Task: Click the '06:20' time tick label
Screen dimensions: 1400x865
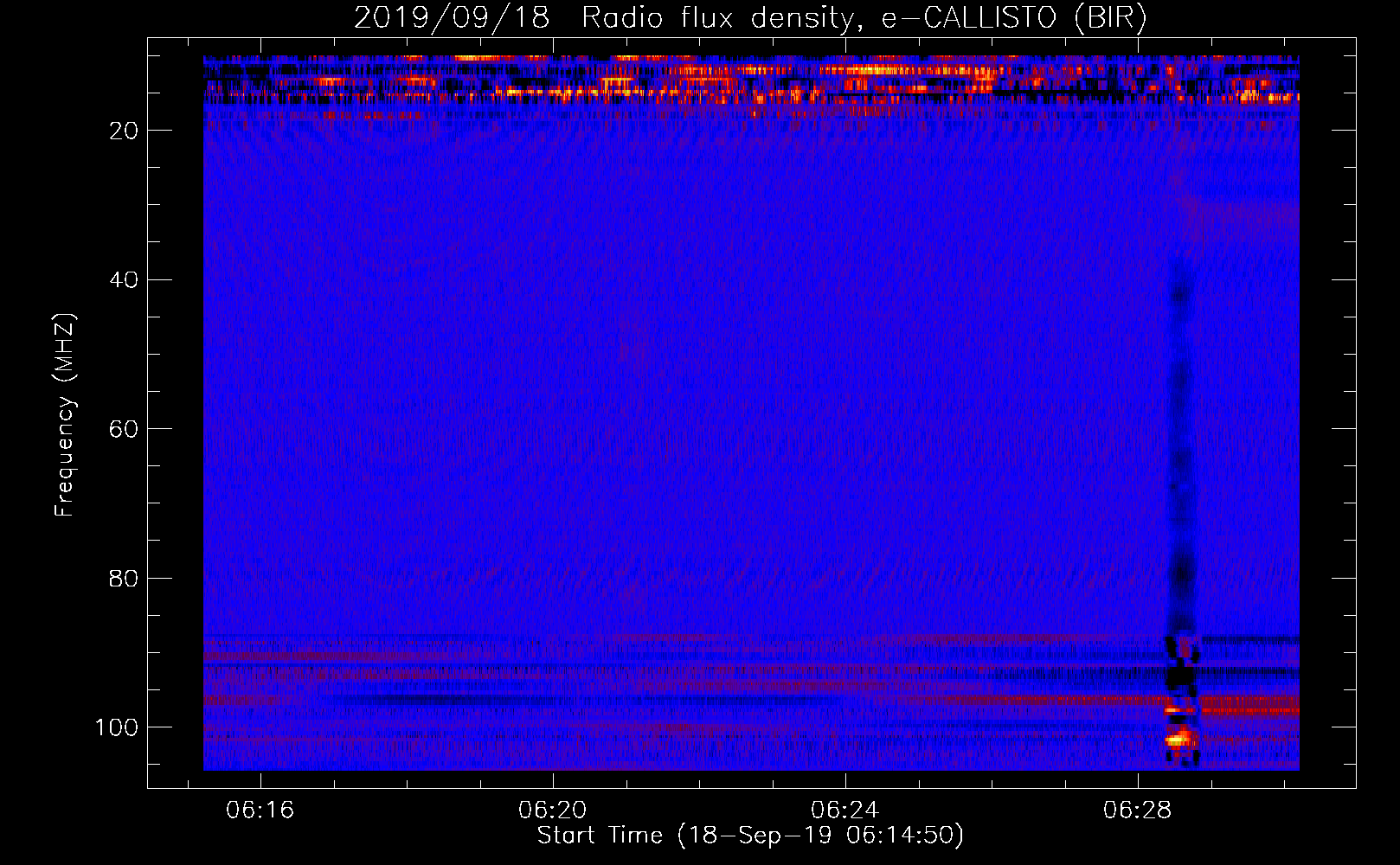Action: click(553, 811)
